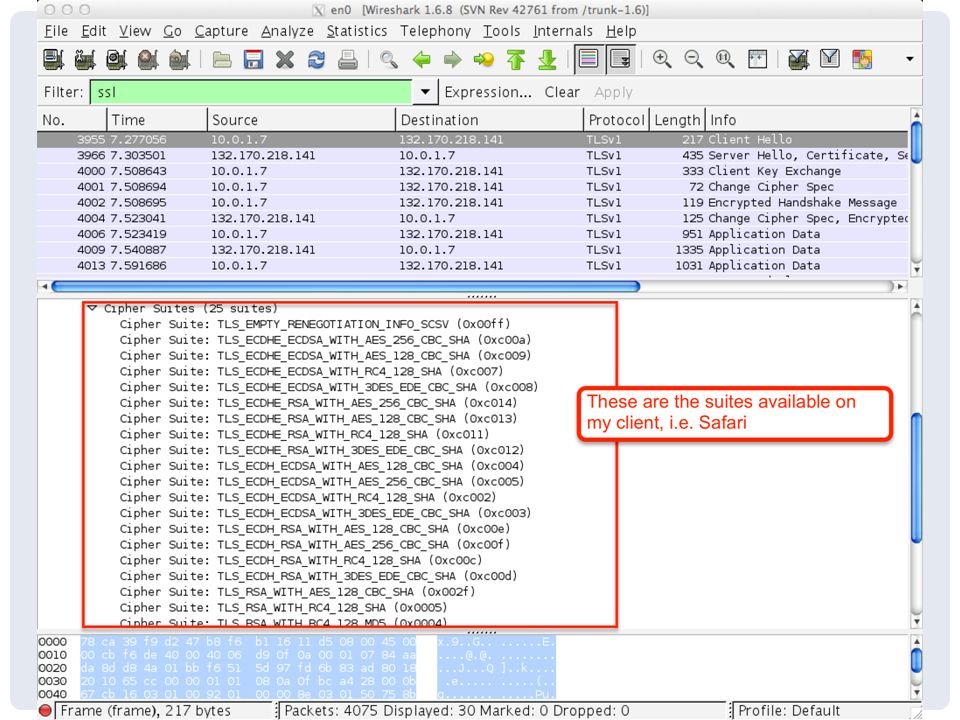The image size is (960, 720).
Task: Open the Statistics menu
Action: click(x=357, y=31)
